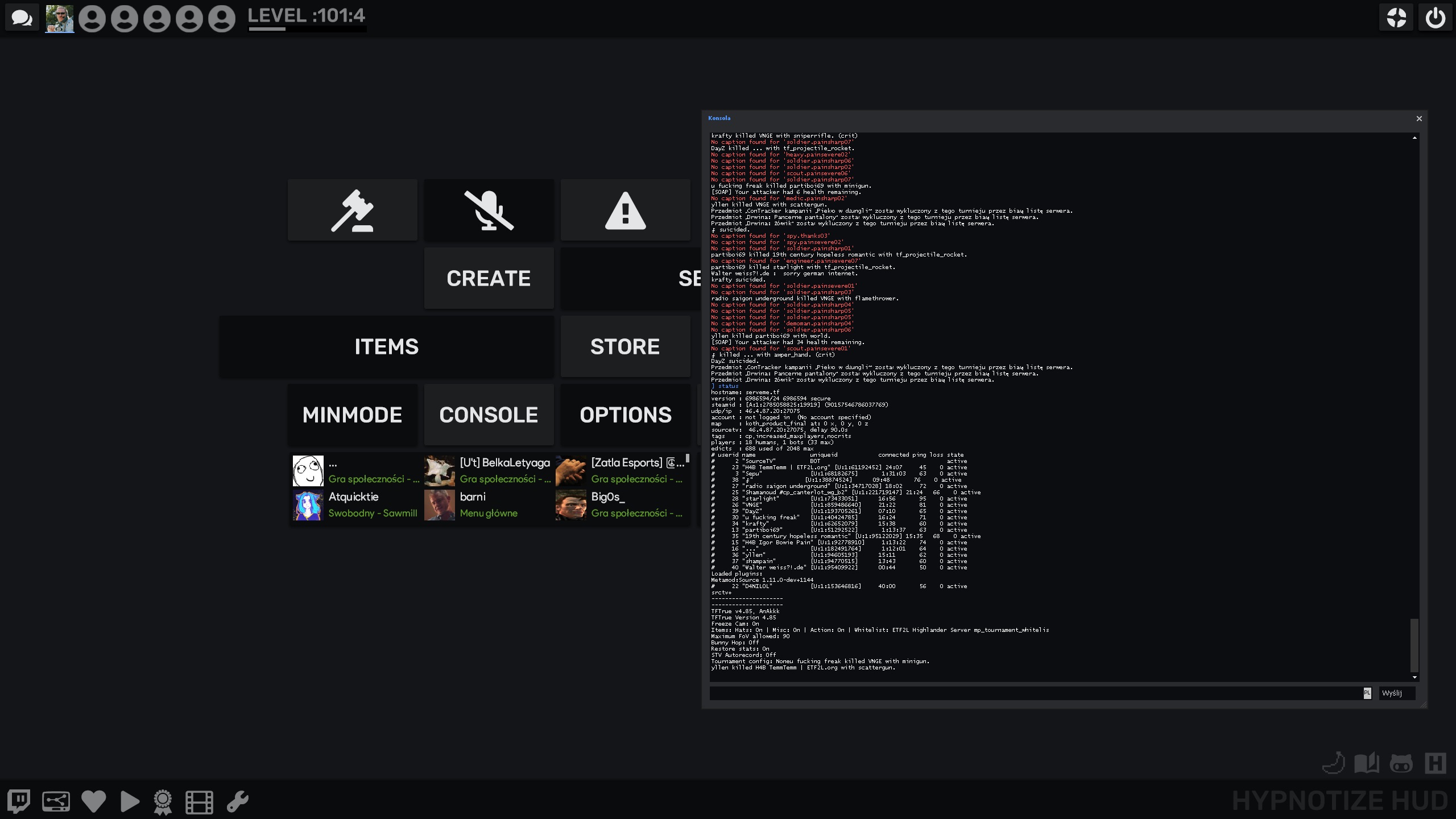Click the Twitch icon in bottom bar
Screen dimensions: 1456x819
tap(19, 801)
